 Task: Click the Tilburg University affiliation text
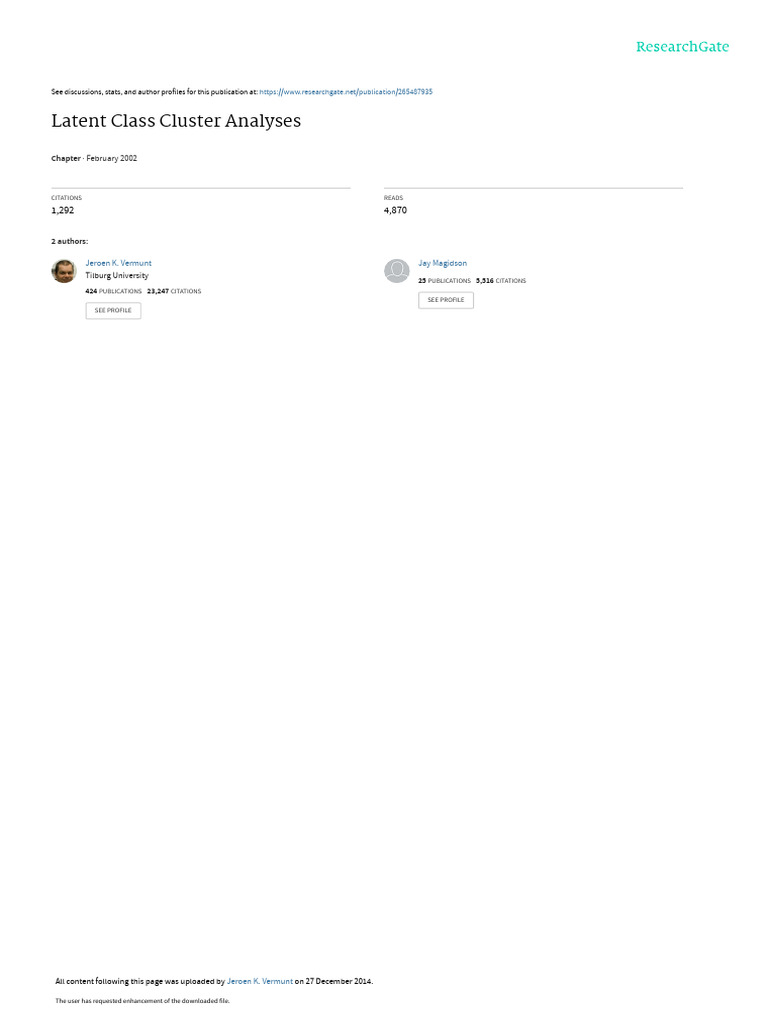point(117,276)
